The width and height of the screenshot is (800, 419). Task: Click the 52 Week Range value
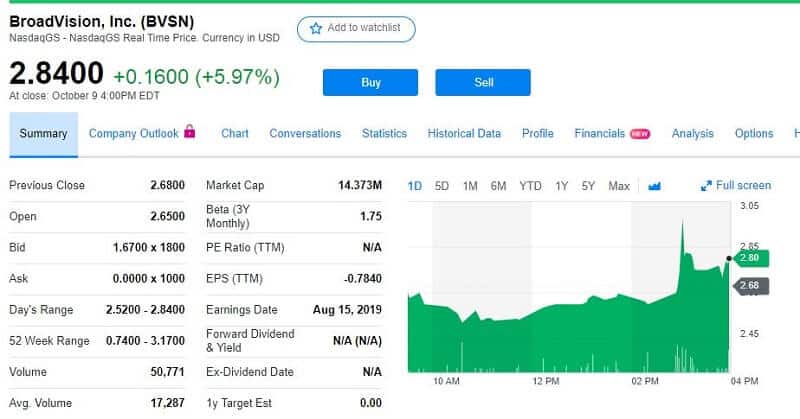(x=145, y=341)
